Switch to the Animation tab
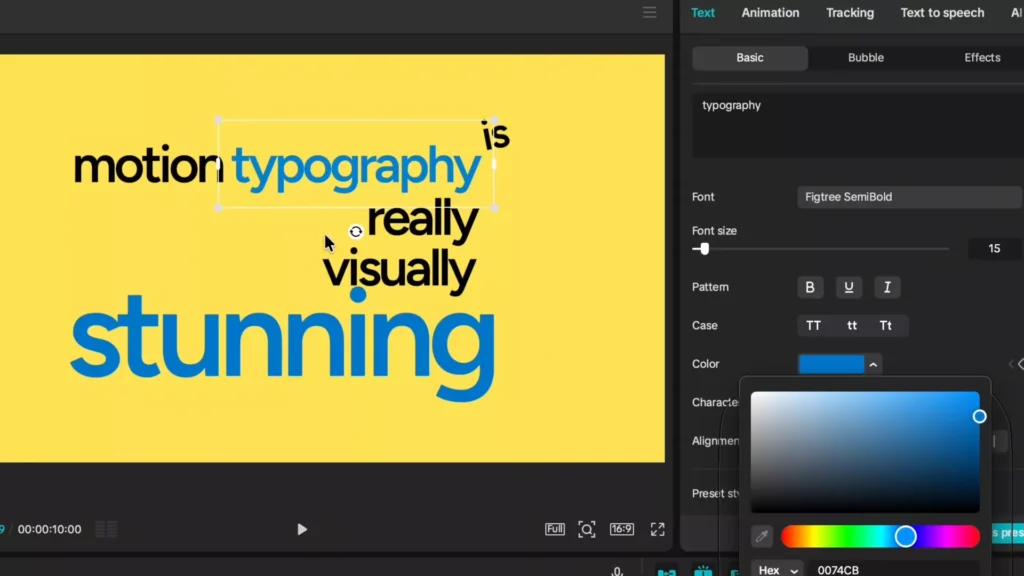Screen dimensions: 1024x576 769,13
